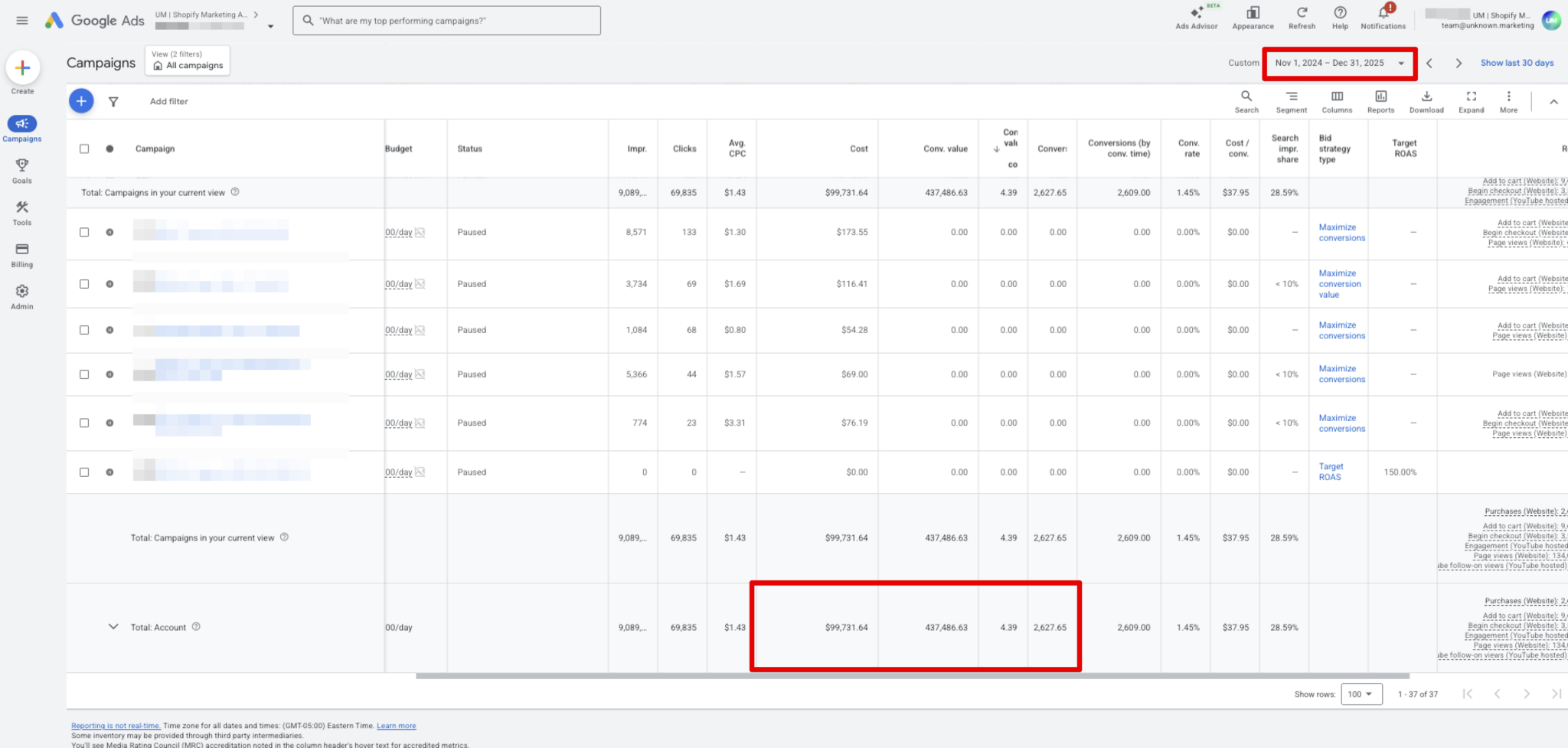Viewport: 1568px width, 748px height.
Task: Open Goals in the left navigation
Action: click(x=22, y=171)
